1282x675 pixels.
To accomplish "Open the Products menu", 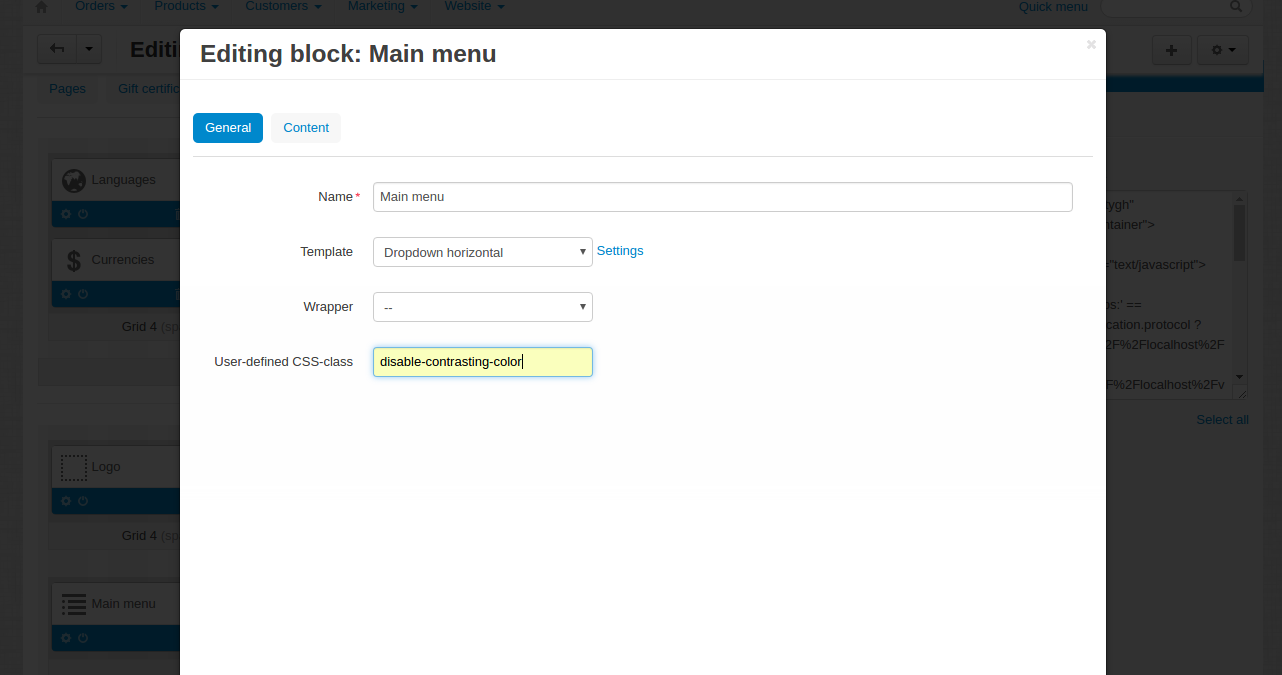I will [x=187, y=6].
